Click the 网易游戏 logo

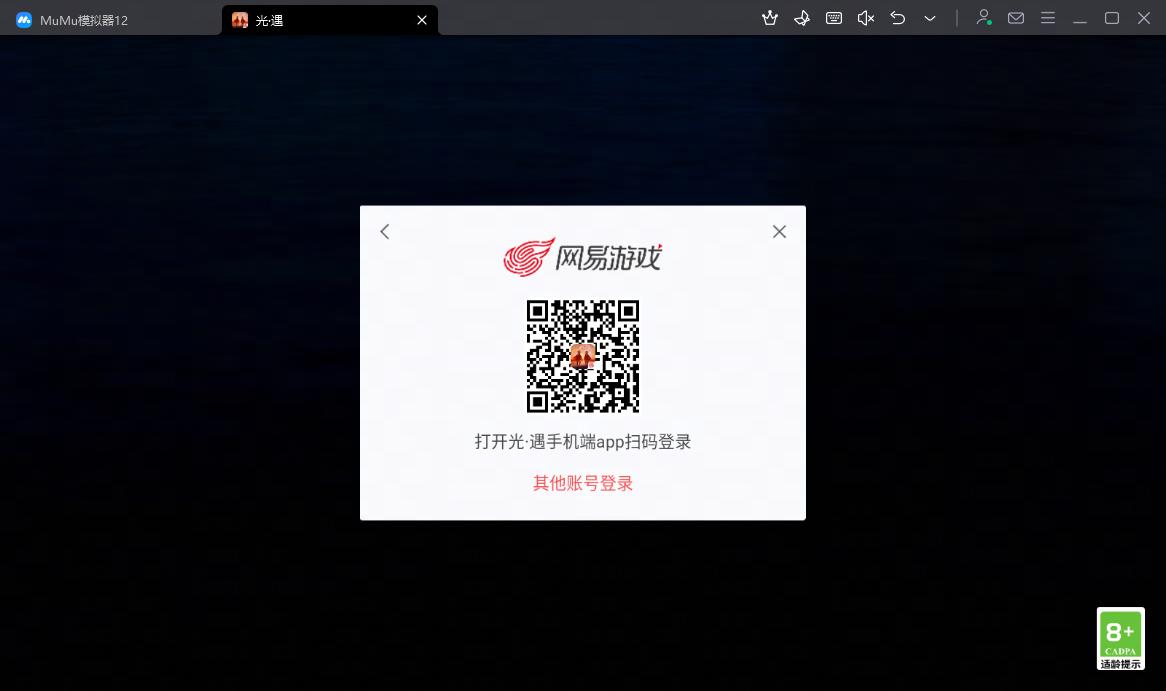582,257
